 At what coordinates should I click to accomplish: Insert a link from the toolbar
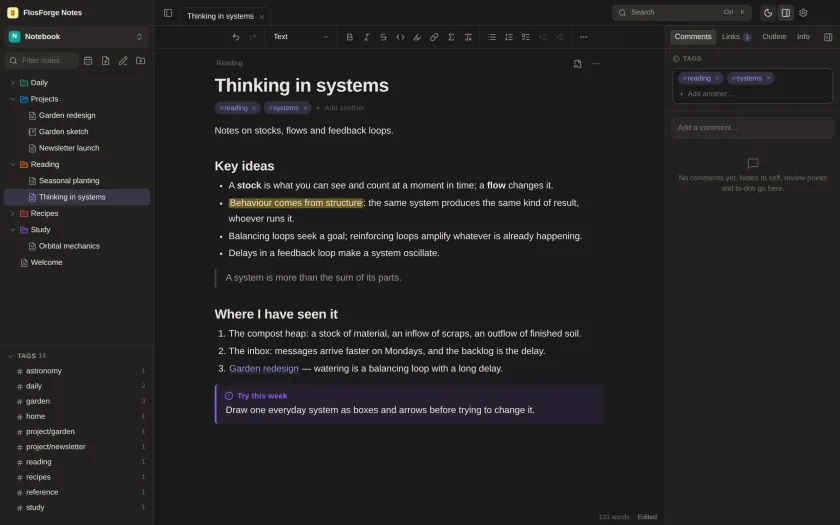[434, 37]
